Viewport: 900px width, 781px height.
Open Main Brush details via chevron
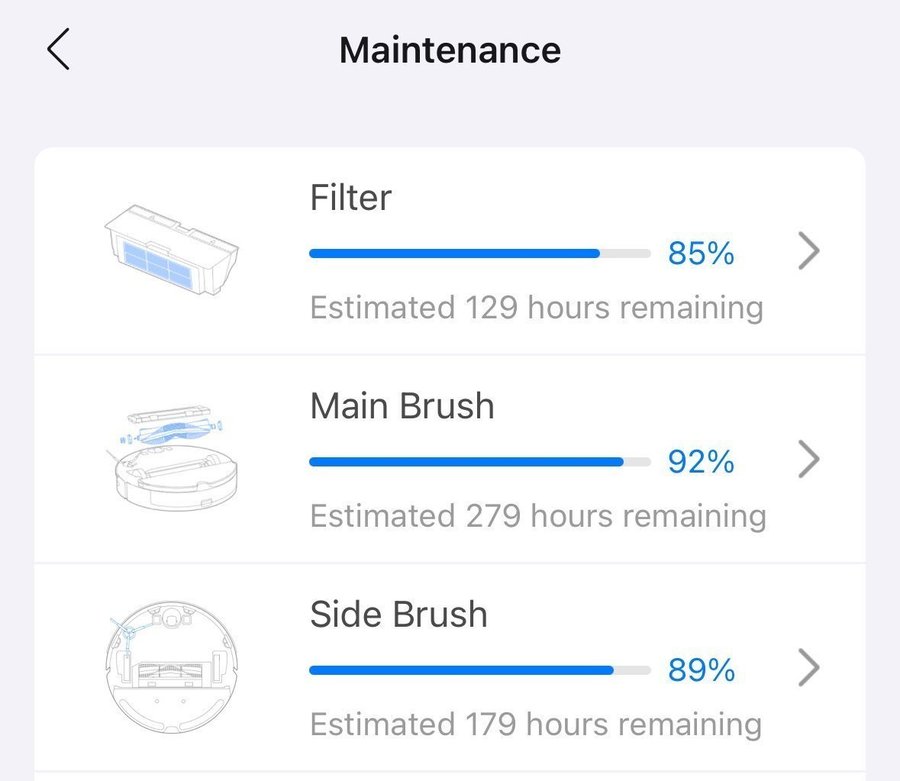coord(809,459)
